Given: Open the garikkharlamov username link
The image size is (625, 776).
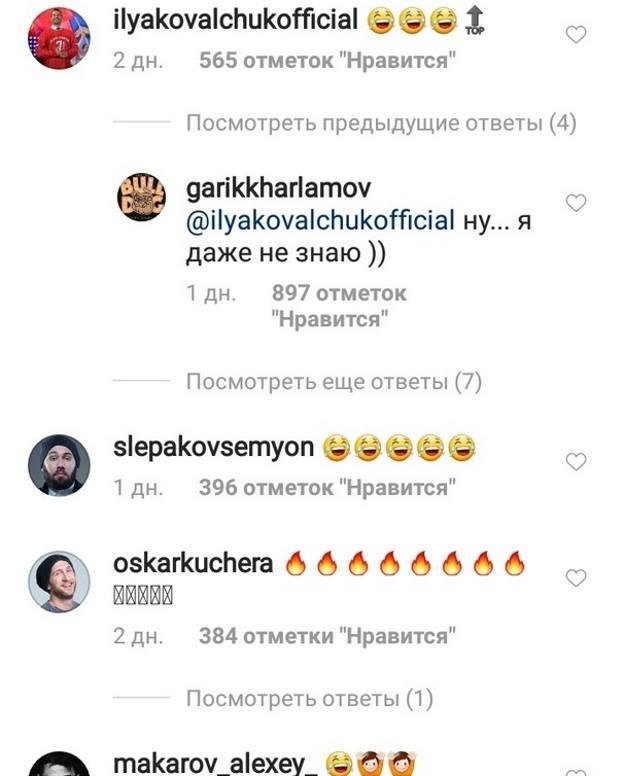Looking at the screenshot, I should (x=279, y=188).
